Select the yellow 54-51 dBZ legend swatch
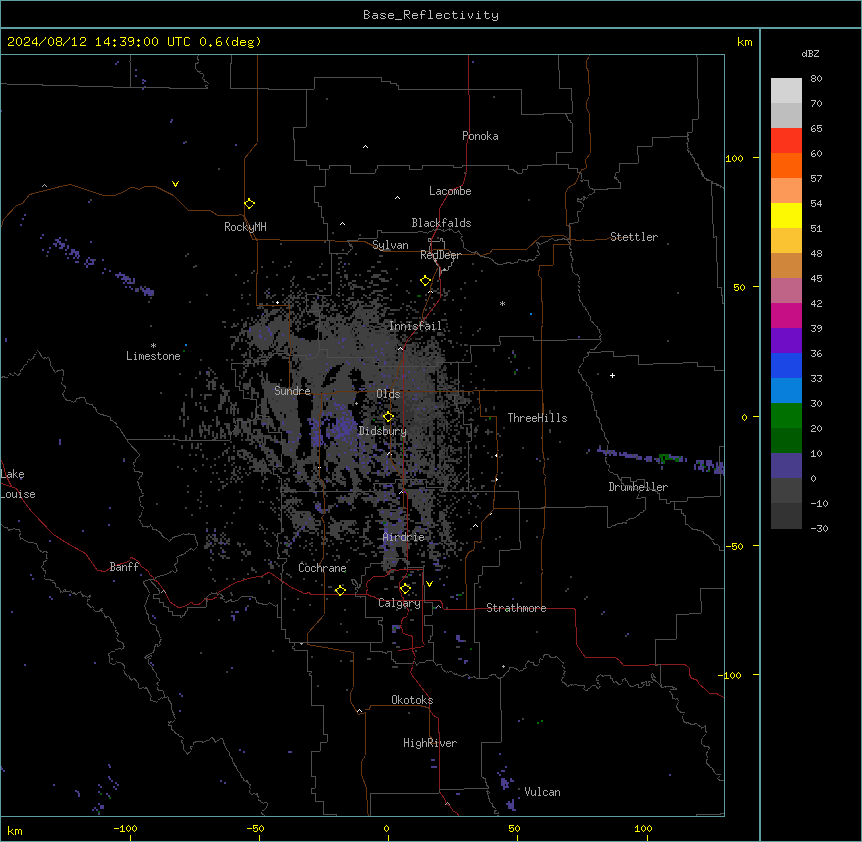Screen dimensions: 862x842 pyautogui.click(x=786, y=215)
